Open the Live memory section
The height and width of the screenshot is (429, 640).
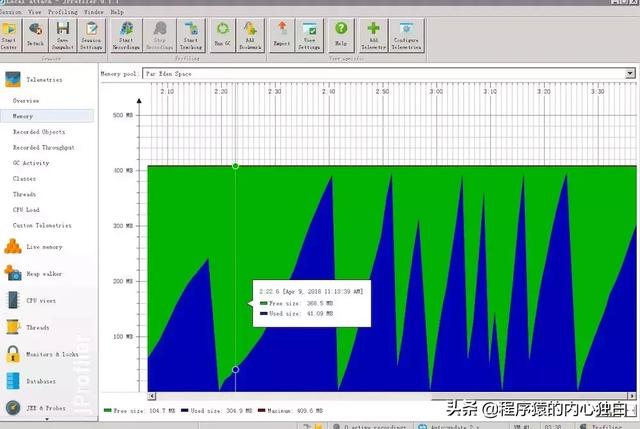pos(44,247)
